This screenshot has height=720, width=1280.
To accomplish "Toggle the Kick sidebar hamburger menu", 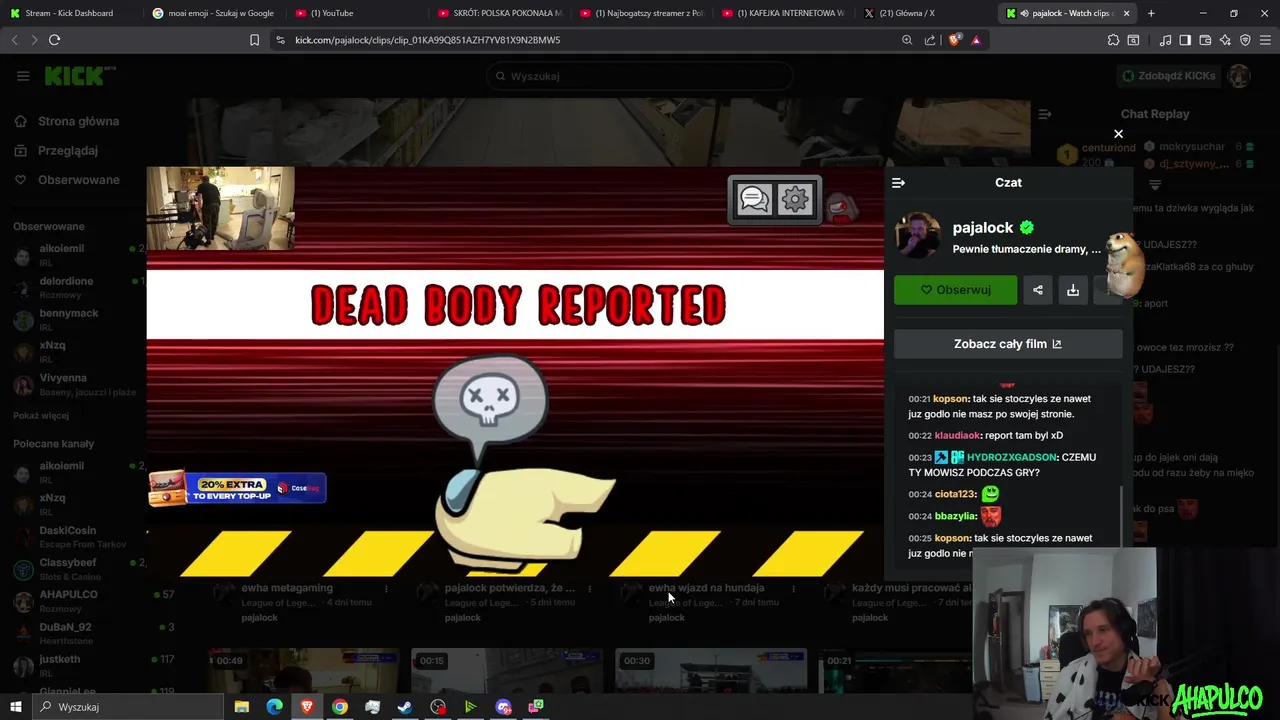I will [x=23, y=76].
